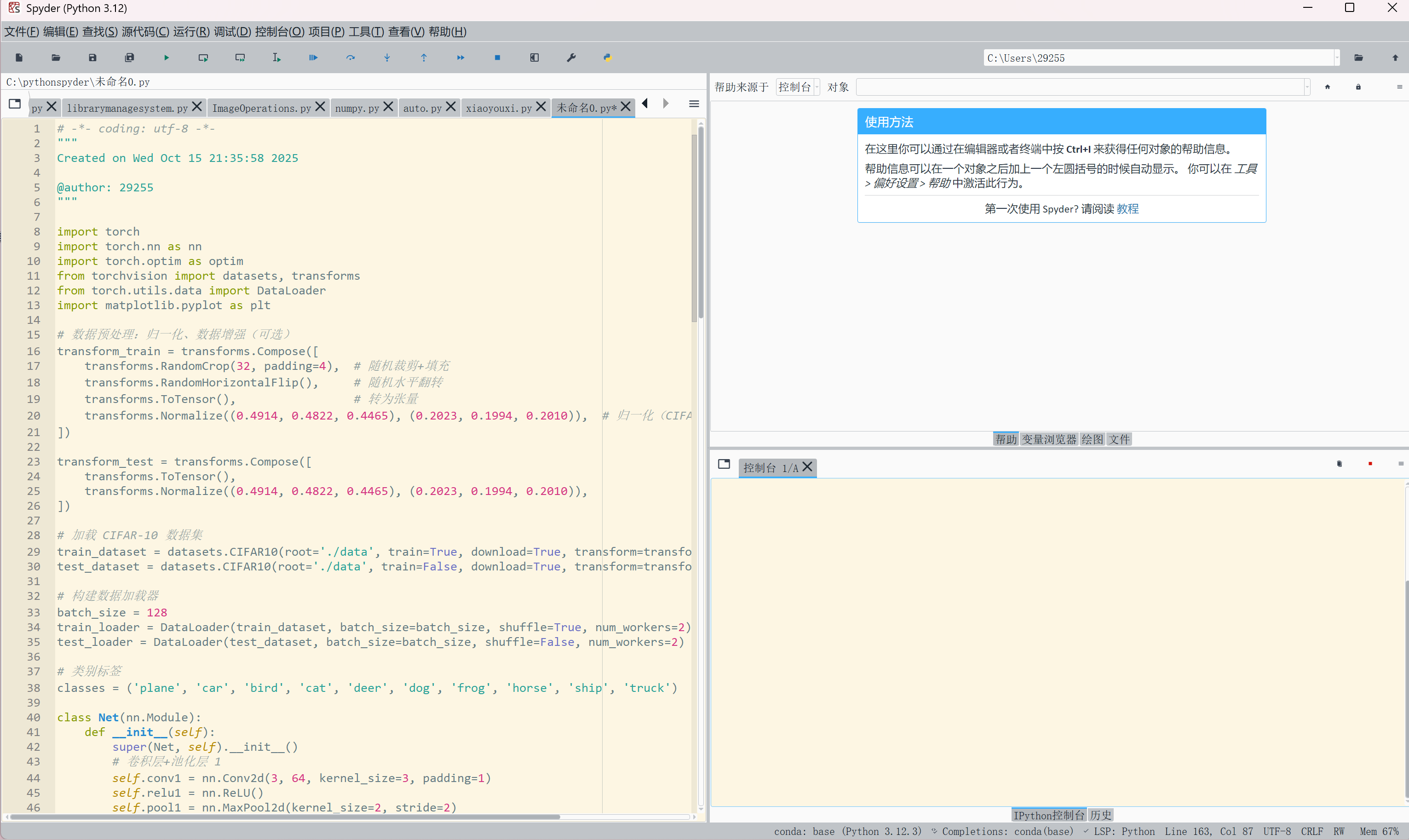Viewport: 1409px width, 840px height.
Task: Click the Save all files icon
Action: click(x=130, y=58)
